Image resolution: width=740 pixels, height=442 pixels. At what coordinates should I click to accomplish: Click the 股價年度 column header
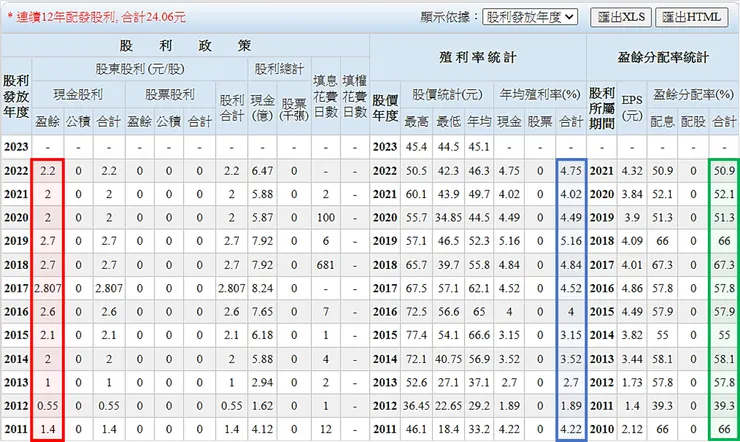coord(385,108)
